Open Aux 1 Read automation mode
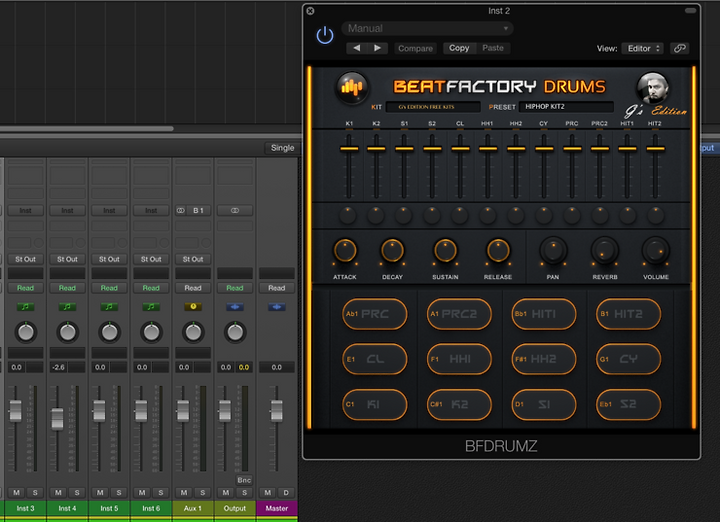The height and width of the screenshot is (522, 720). 193,288
